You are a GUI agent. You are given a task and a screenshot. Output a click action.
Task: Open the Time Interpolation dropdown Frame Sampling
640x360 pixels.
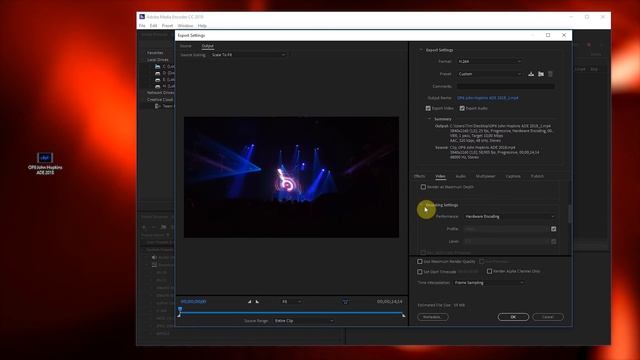pos(489,282)
